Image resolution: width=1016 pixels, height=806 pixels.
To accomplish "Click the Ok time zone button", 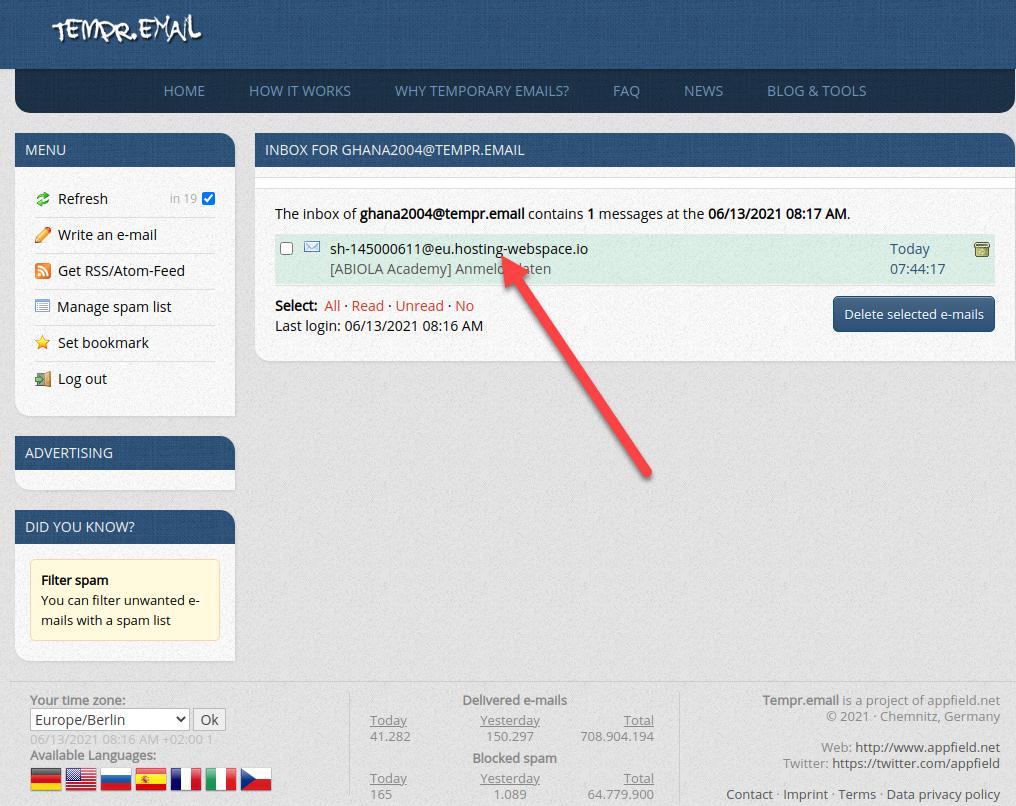I will click(x=209, y=720).
